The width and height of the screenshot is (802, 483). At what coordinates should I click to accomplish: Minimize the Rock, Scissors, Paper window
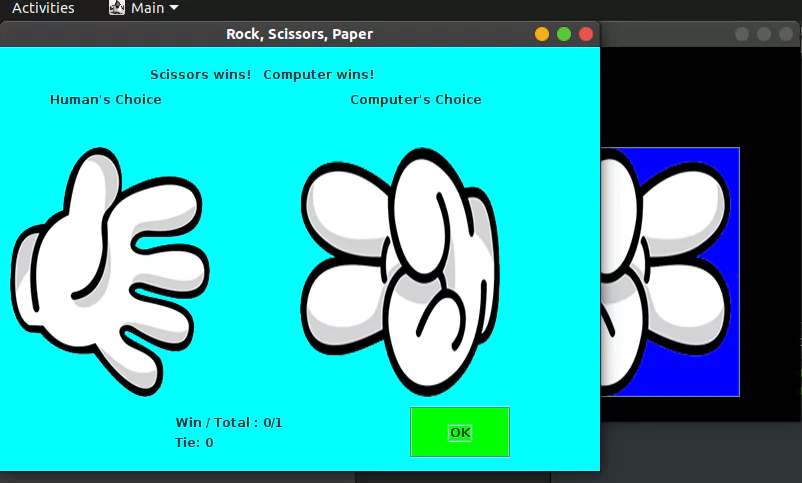point(542,34)
